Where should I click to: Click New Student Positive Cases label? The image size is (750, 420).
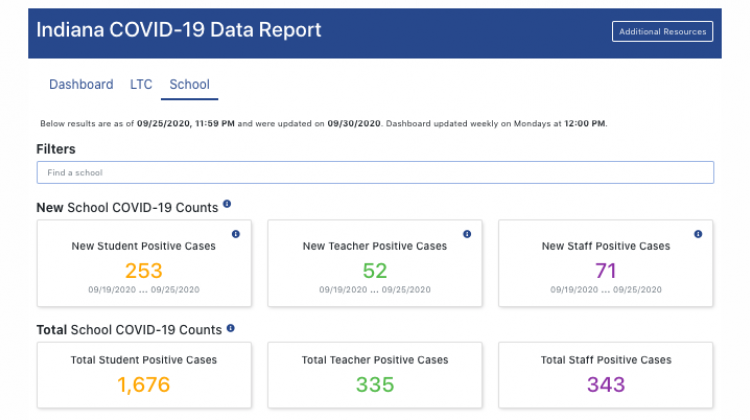pyautogui.click(x=143, y=246)
